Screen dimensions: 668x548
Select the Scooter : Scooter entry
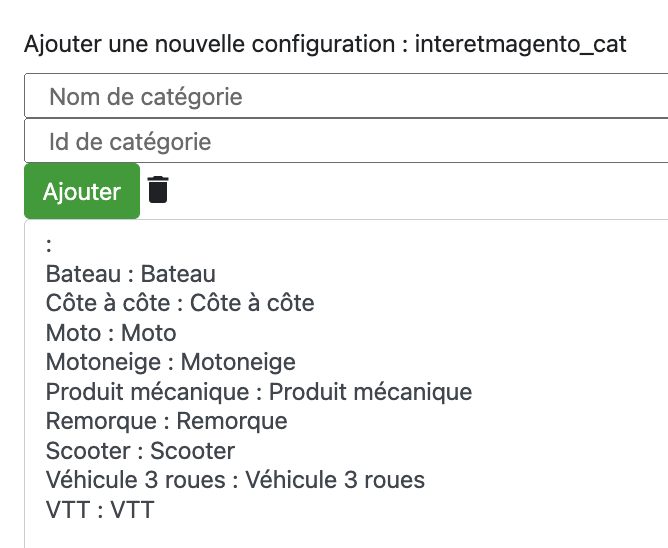[140, 450]
